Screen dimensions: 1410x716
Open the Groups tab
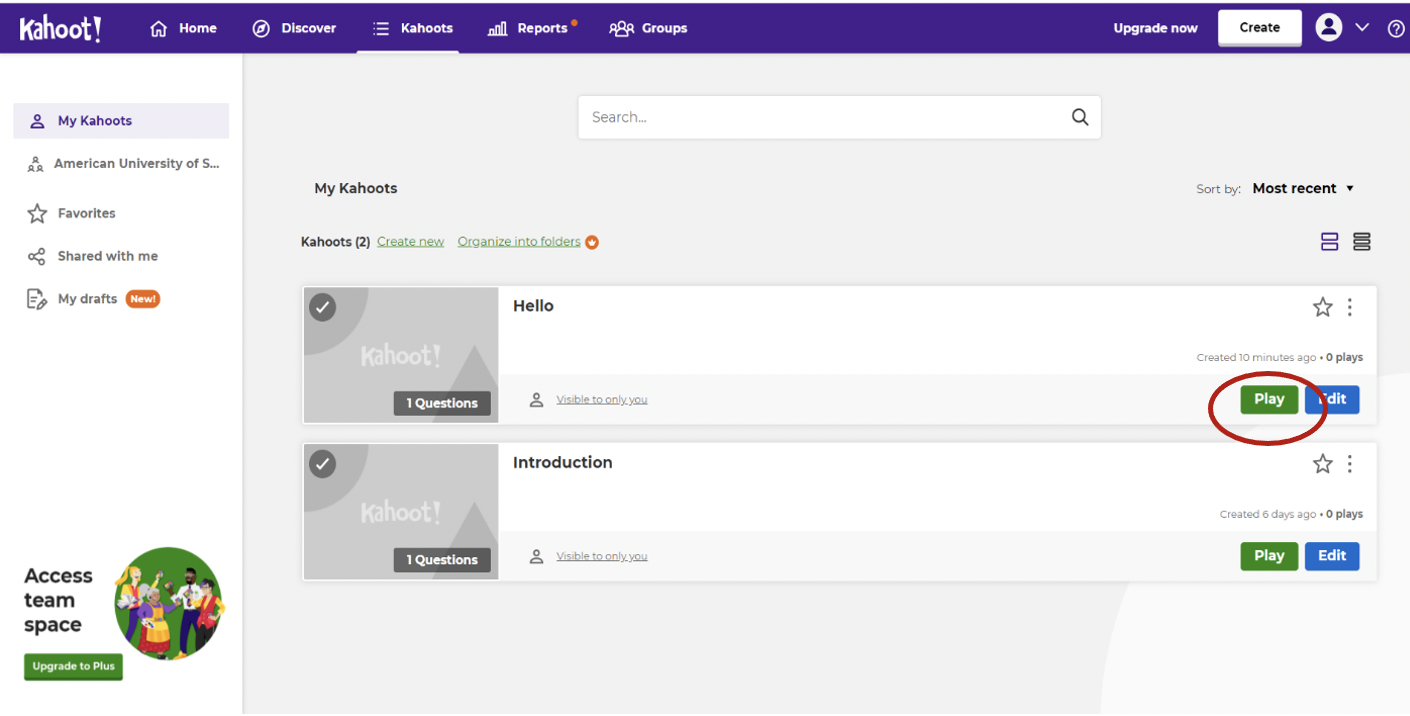click(x=648, y=28)
